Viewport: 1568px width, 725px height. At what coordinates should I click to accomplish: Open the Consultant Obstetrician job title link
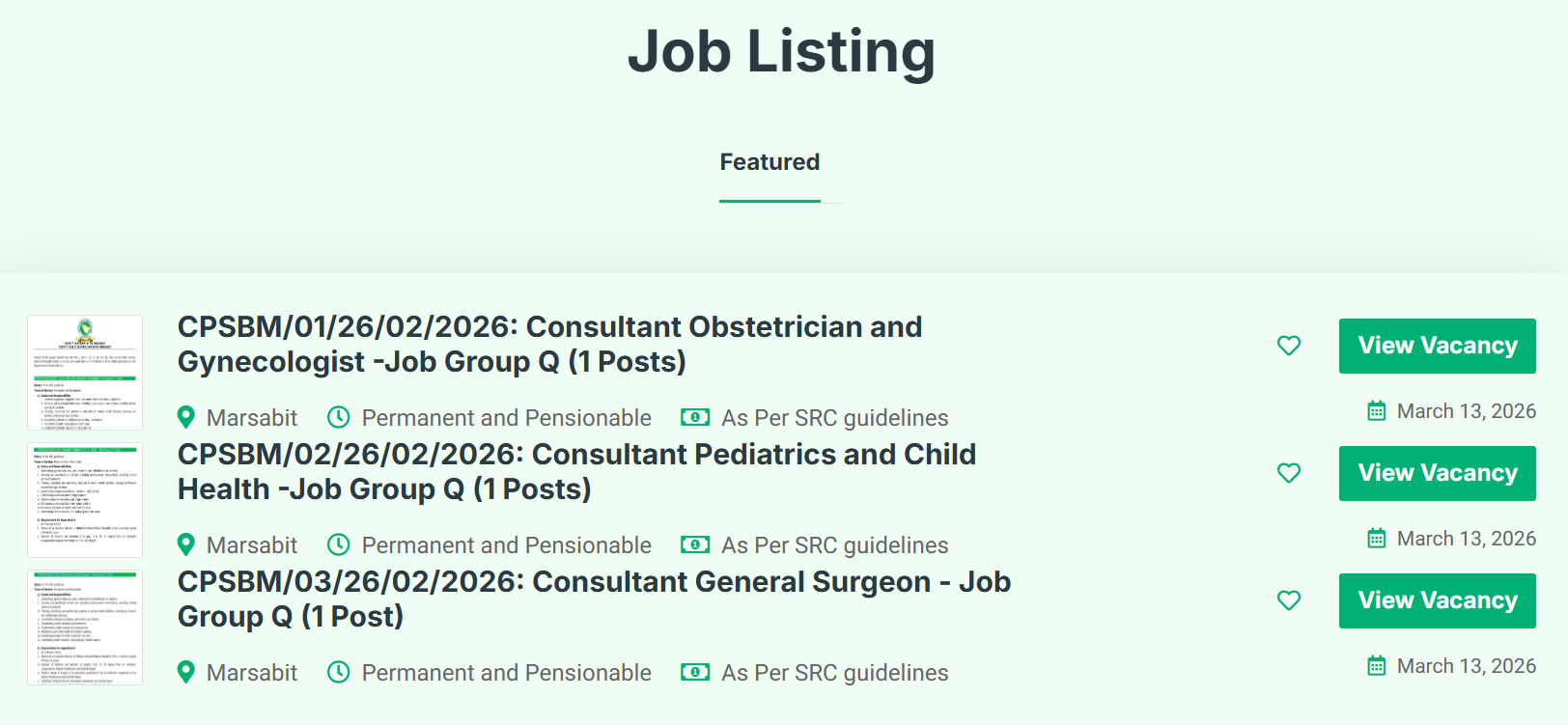(549, 345)
